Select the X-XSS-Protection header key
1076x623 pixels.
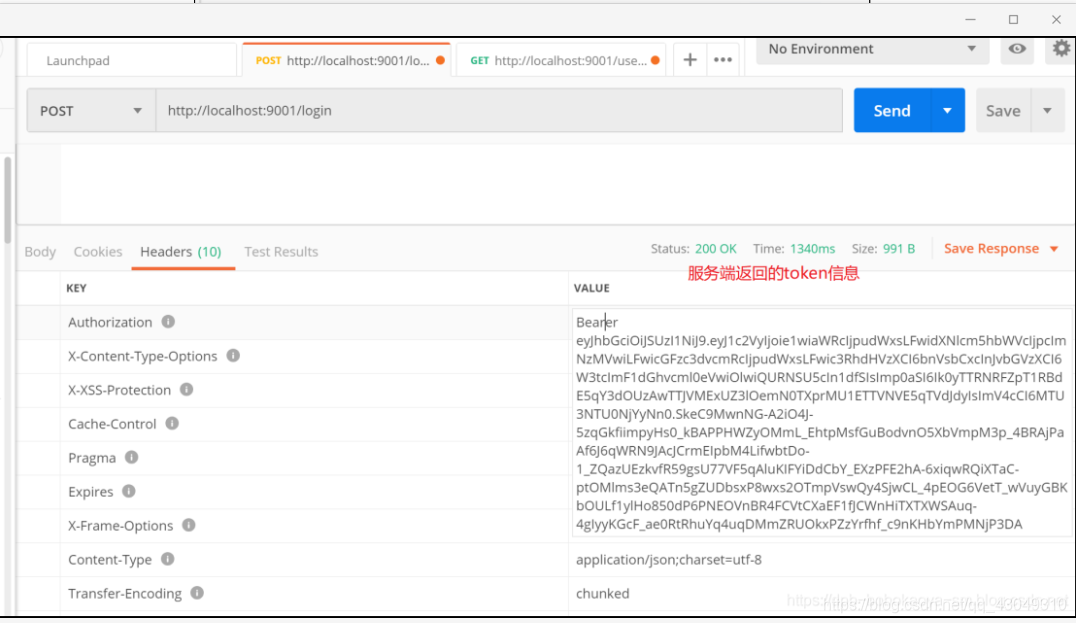[x=119, y=390]
